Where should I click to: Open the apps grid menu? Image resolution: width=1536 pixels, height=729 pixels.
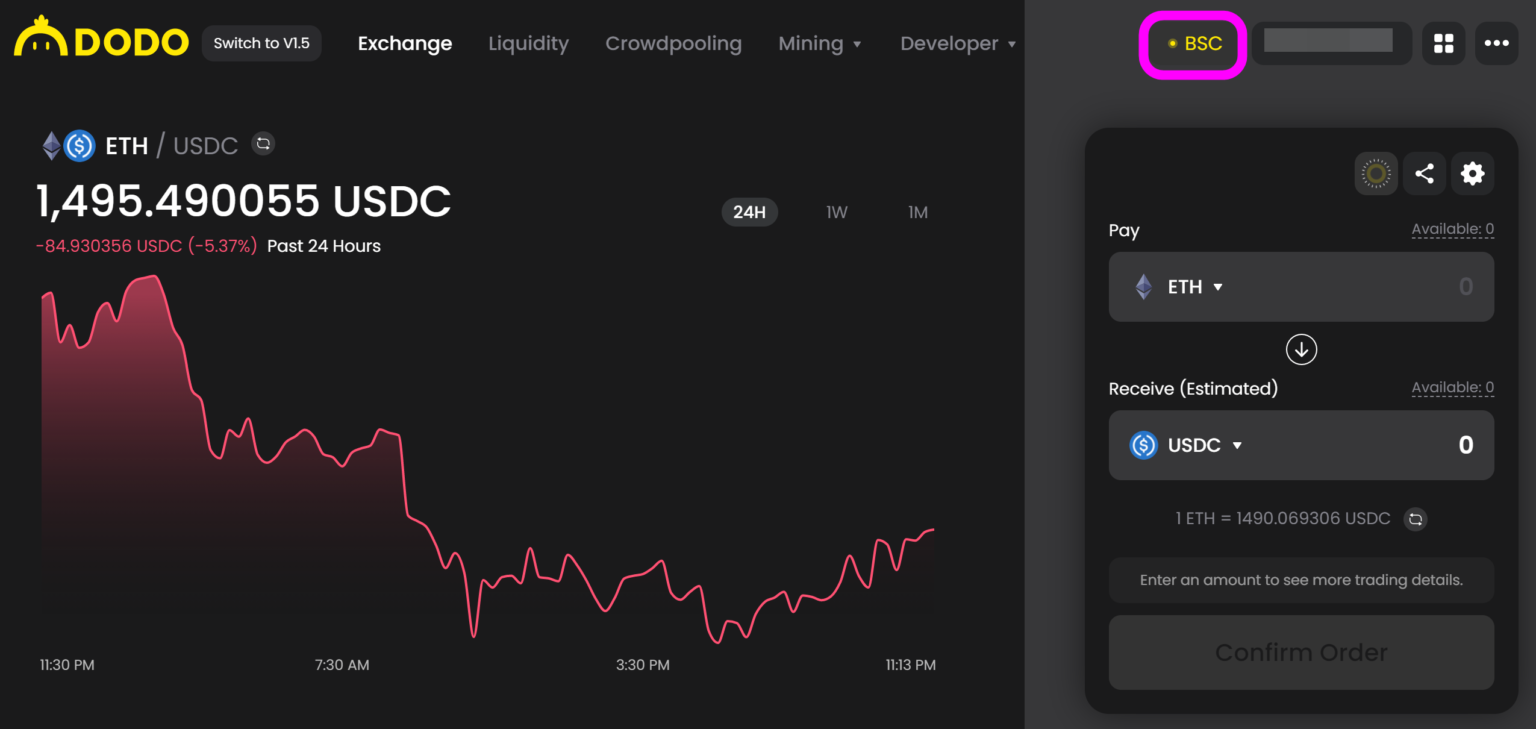pyautogui.click(x=1443, y=43)
